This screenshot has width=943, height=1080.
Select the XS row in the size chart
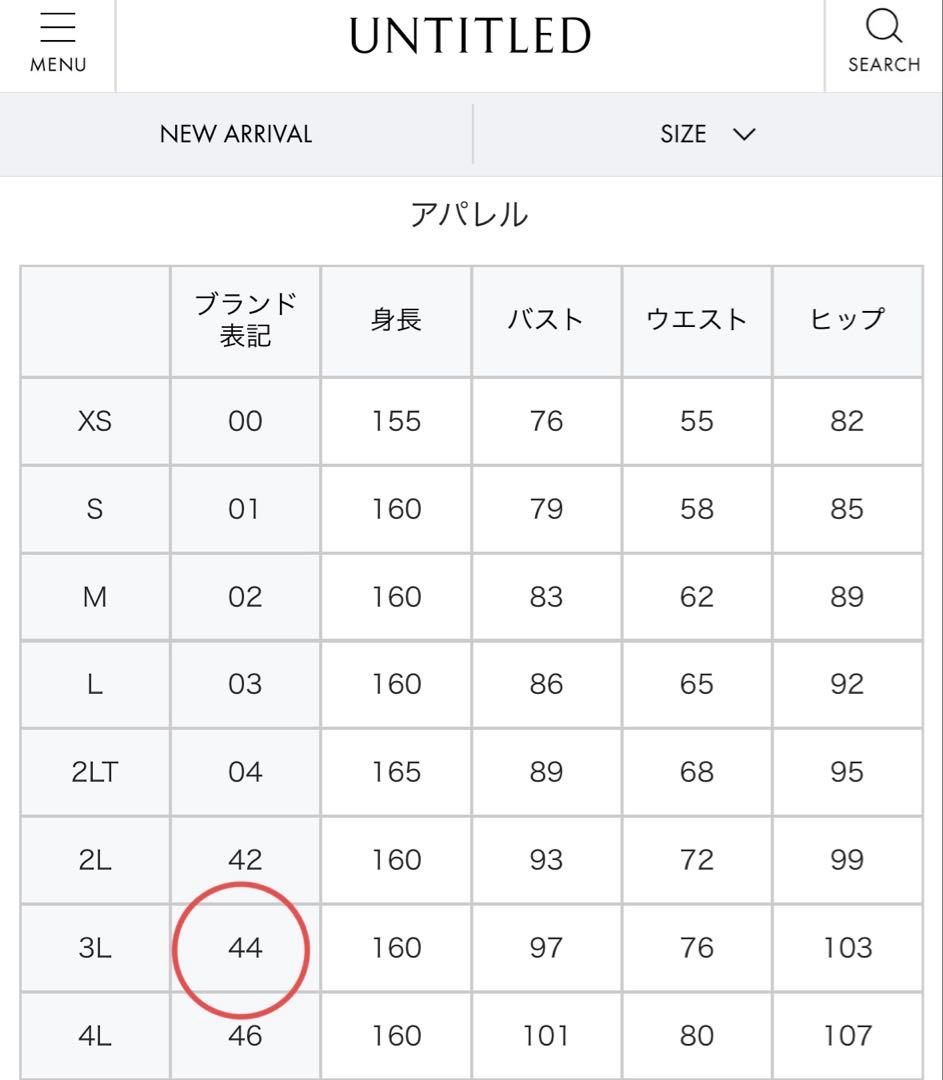[94, 420]
